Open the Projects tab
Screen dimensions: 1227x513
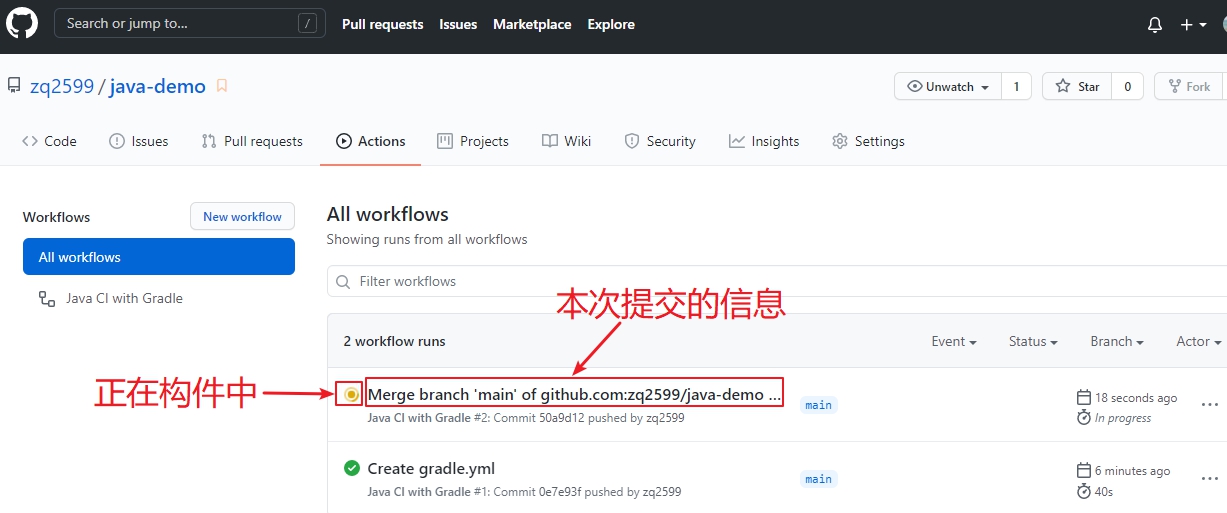tap(473, 141)
